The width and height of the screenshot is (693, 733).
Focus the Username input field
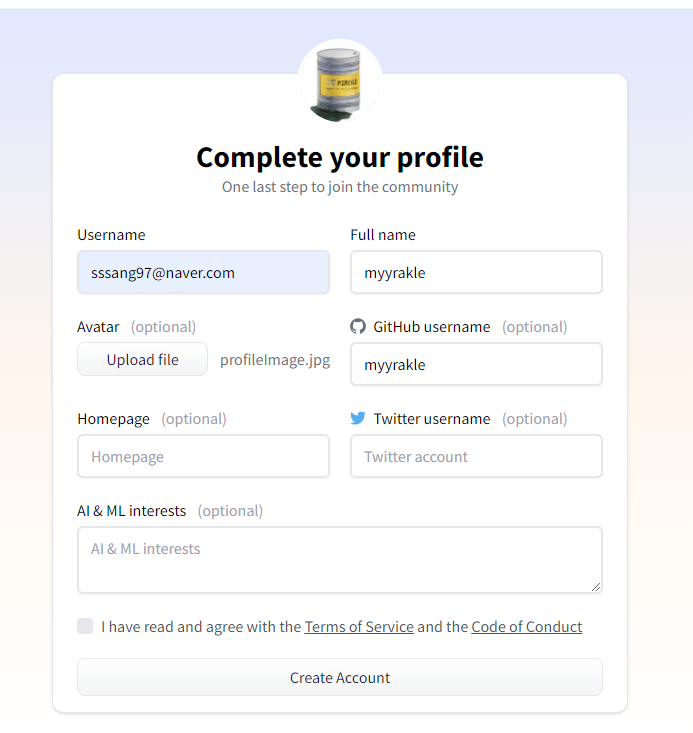point(203,272)
